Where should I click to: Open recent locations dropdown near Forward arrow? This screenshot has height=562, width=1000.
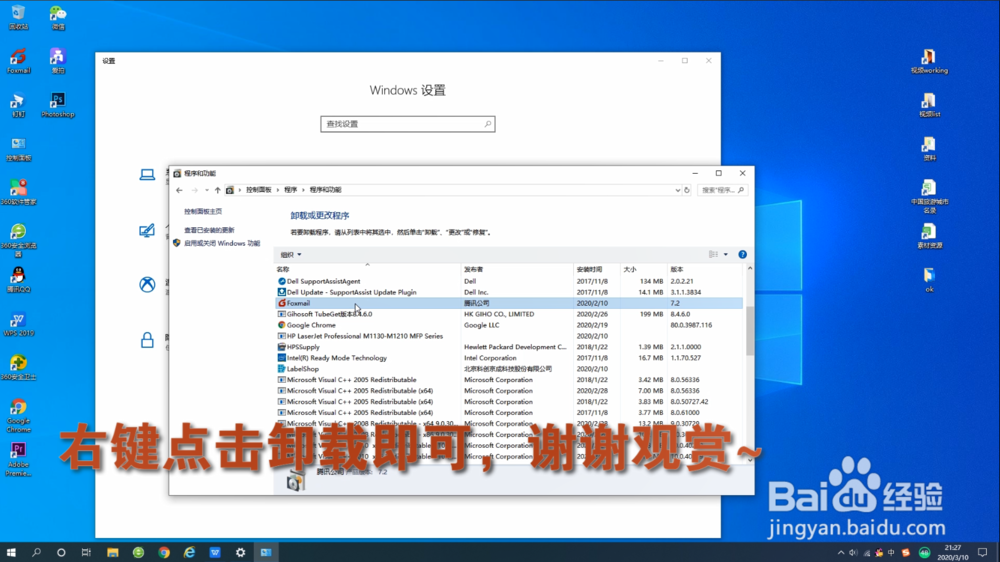tap(207, 190)
